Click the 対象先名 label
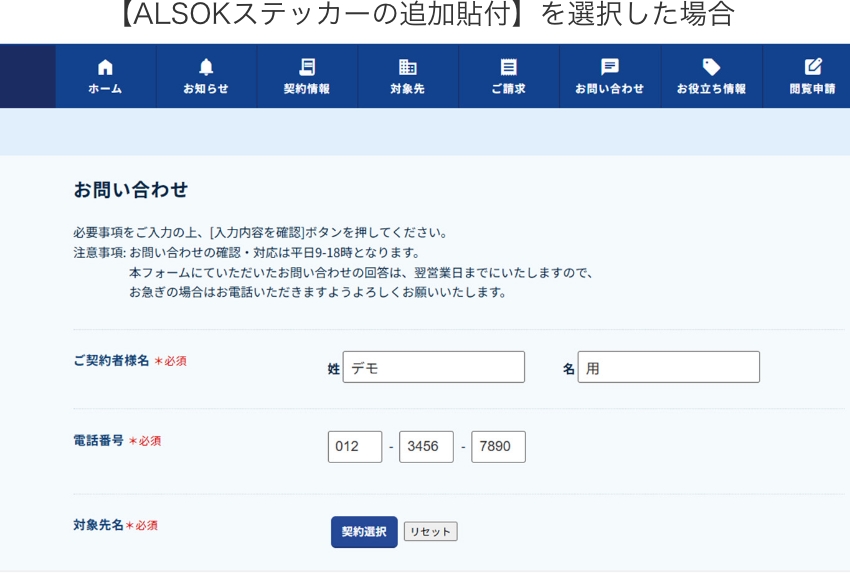This screenshot has height=573, width=850. (x=99, y=525)
